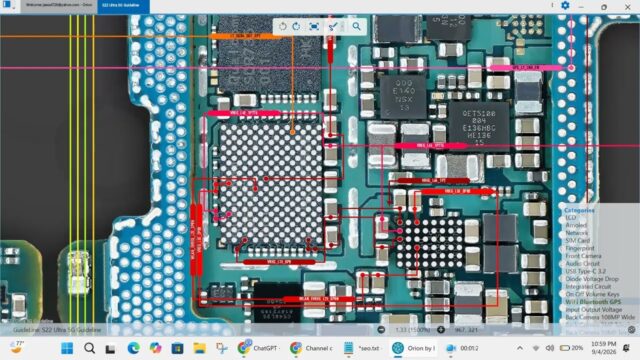Choose Network category
This screenshot has height=360, width=640.
pyautogui.click(x=576, y=233)
